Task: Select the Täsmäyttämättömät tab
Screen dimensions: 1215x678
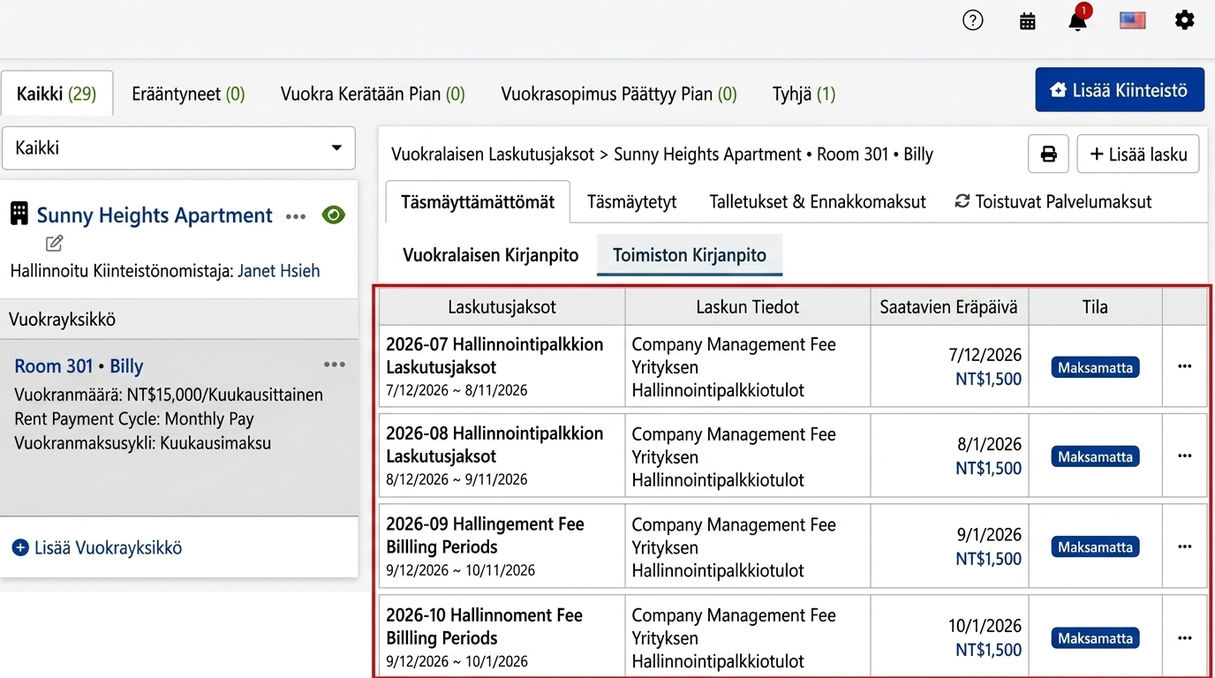Action: 478,201
